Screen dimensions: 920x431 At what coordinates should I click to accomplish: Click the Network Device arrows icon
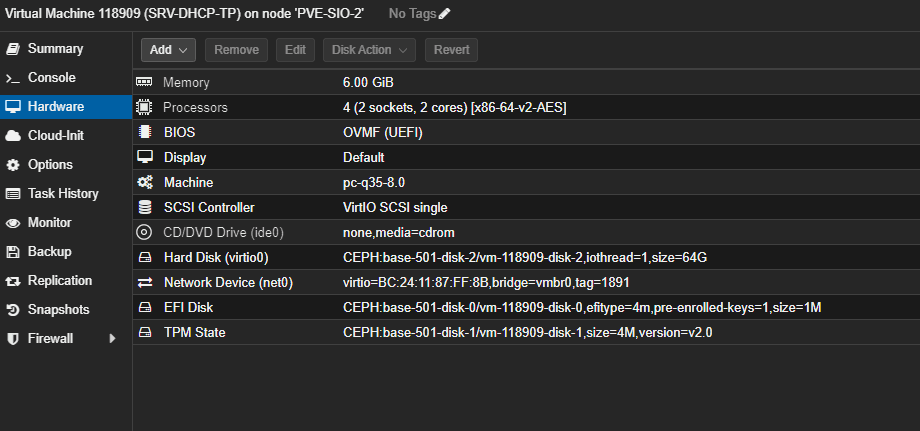tap(144, 282)
